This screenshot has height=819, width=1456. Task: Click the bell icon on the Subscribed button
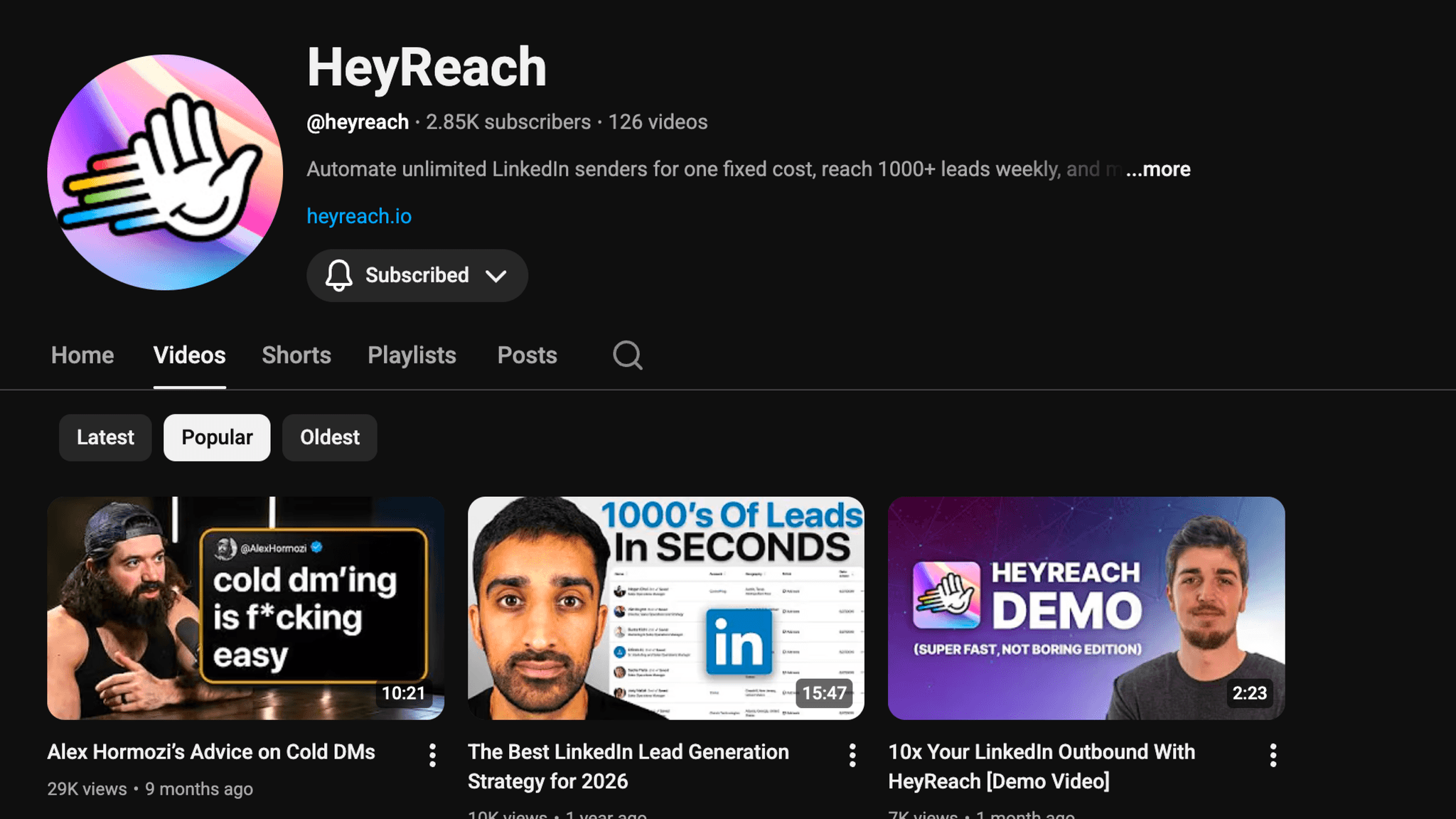click(339, 276)
